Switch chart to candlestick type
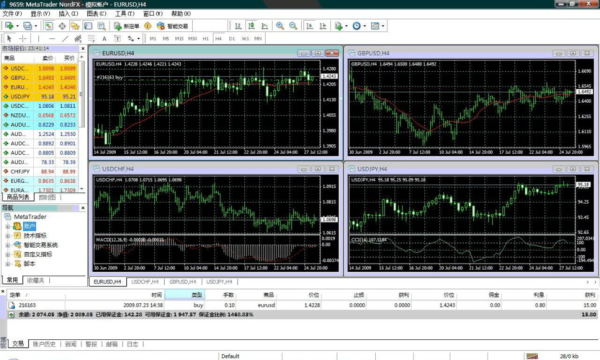This screenshot has width=600, height=360. (x=251, y=26)
